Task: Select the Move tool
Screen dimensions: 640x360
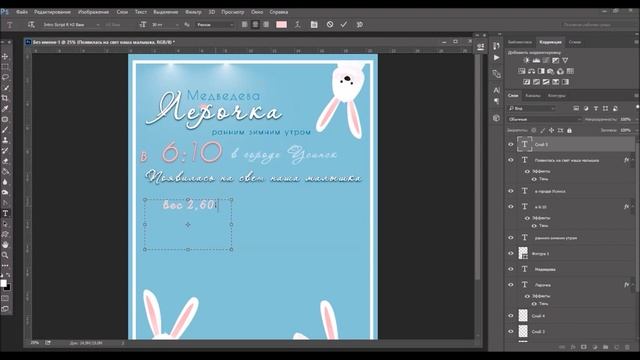Action: coord(5,56)
